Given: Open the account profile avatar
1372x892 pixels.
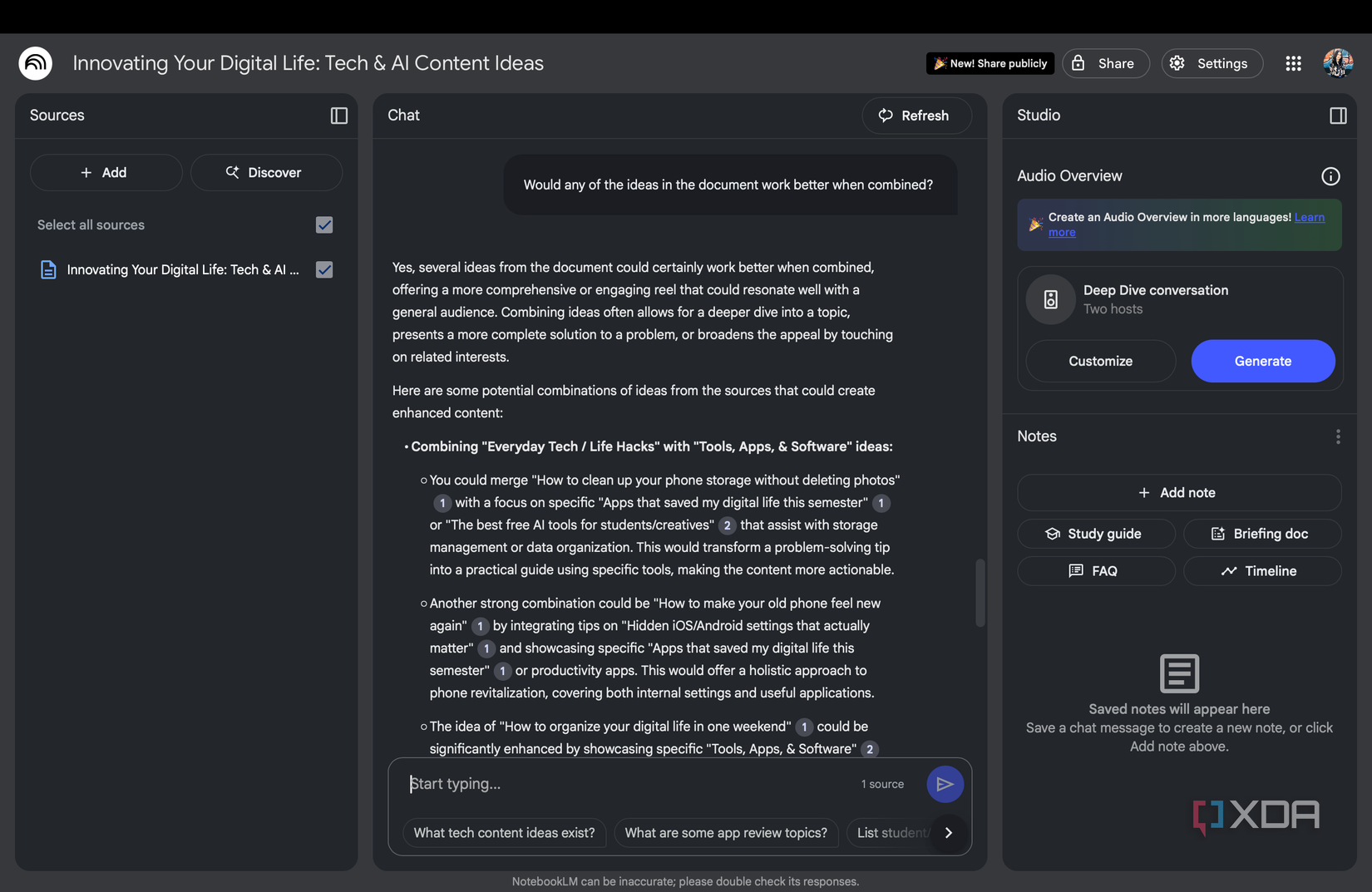Looking at the screenshot, I should coord(1338,63).
